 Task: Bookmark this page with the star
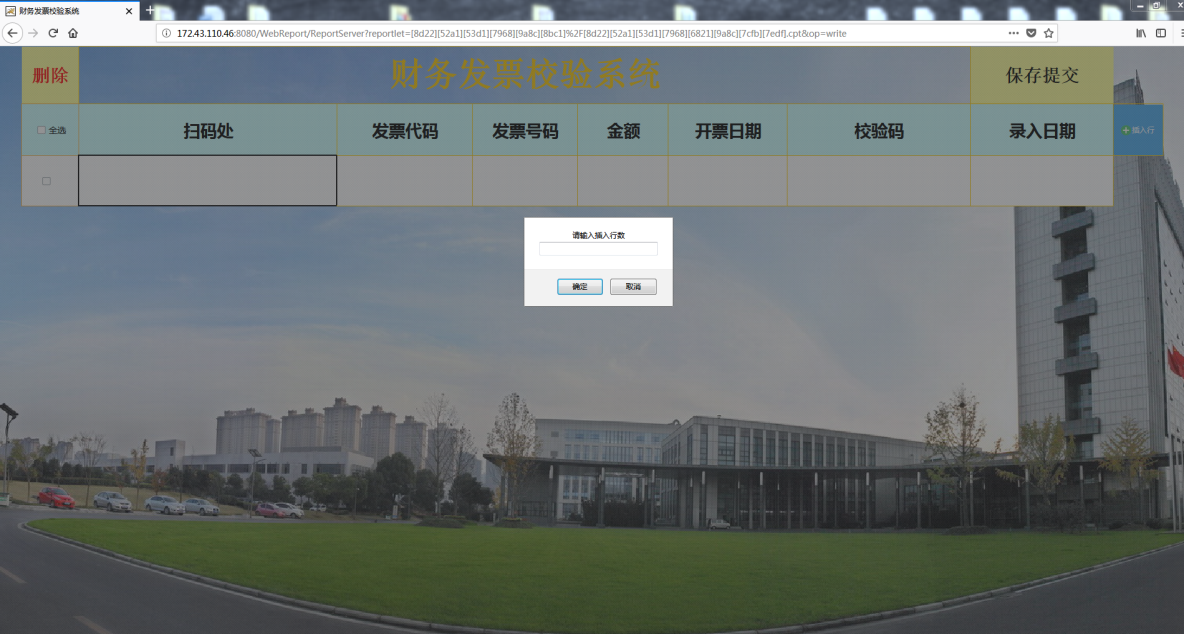coord(1049,33)
